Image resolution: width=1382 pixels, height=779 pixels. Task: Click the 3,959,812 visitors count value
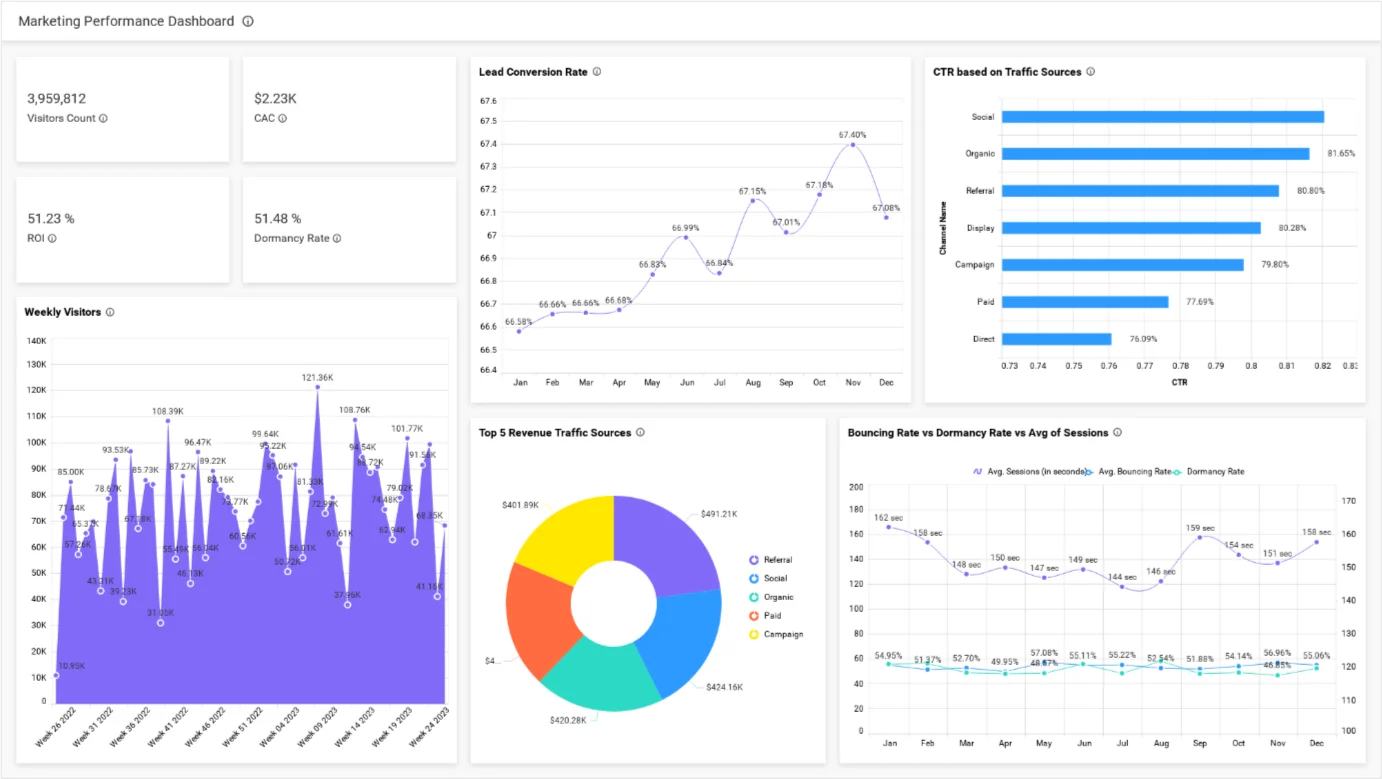click(x=56, y=99)
